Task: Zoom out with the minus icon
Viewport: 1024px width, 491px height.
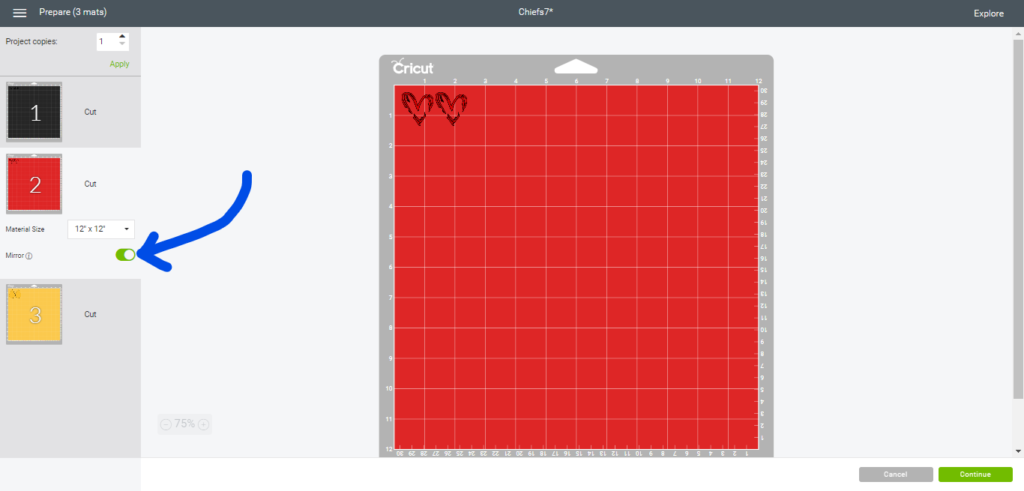Action: (165, 424)
